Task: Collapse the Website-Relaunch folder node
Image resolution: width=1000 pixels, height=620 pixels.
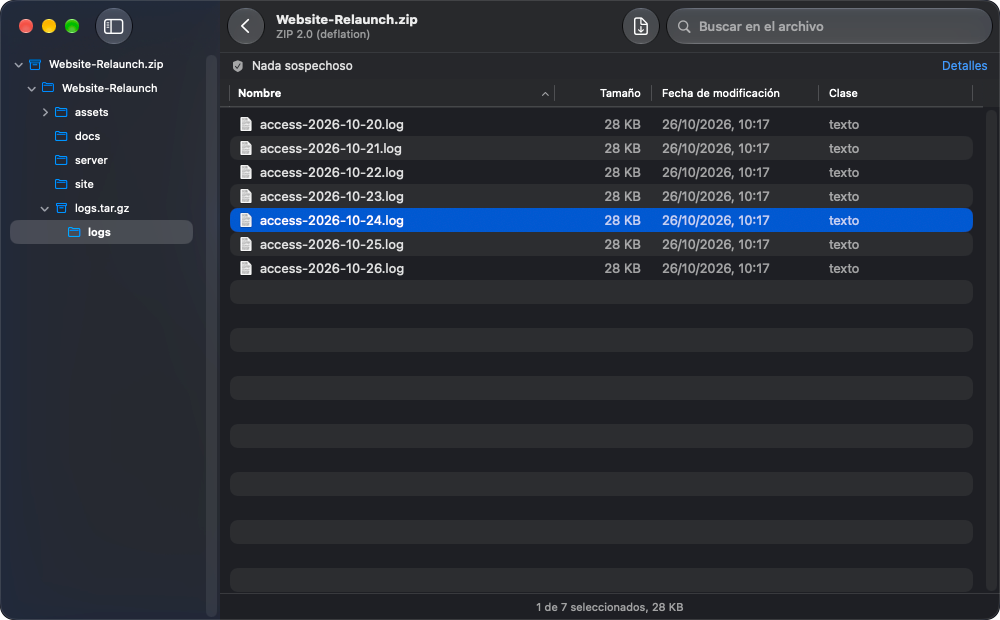Action: tap(31, 89)
